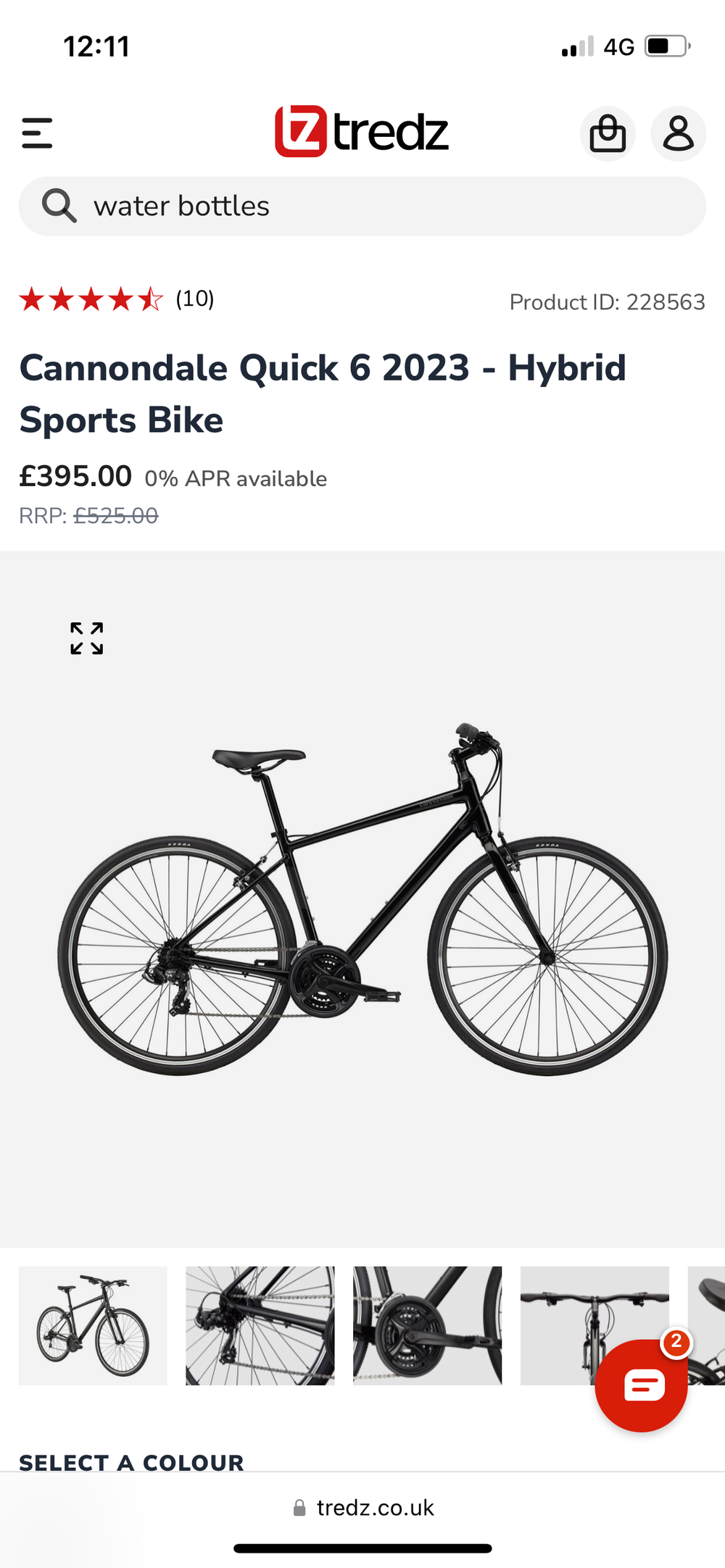This screenshot has height=1568, width=725.
Task: Select the handlebar front-view thumbnail
Action: [x=594, y=1325]
